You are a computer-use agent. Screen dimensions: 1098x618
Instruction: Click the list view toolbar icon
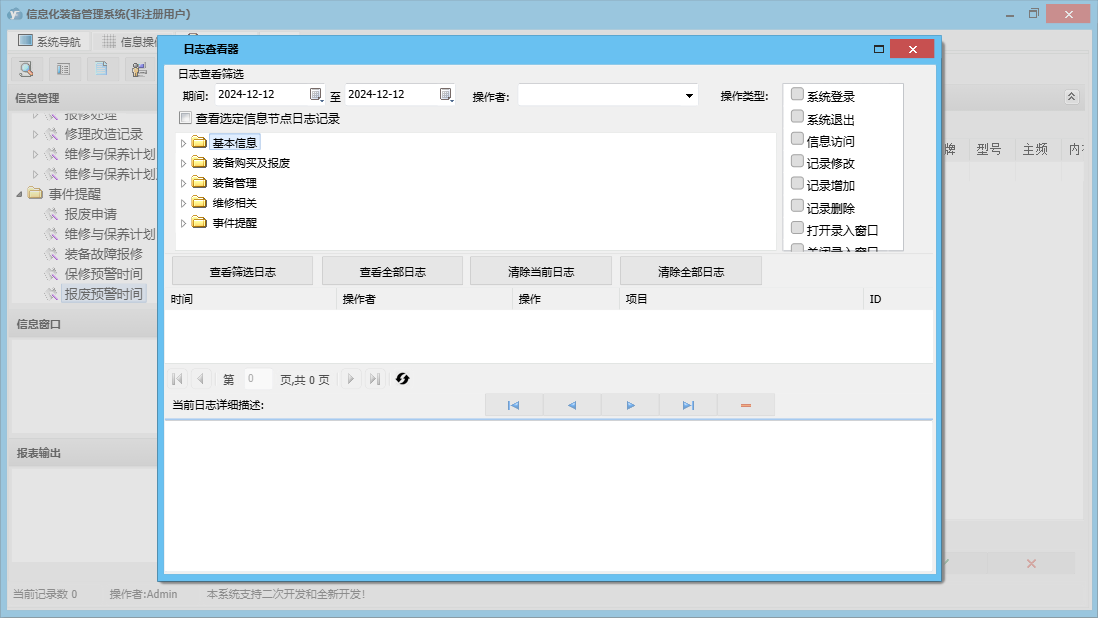pyautogui.click(x=64, y=69)
